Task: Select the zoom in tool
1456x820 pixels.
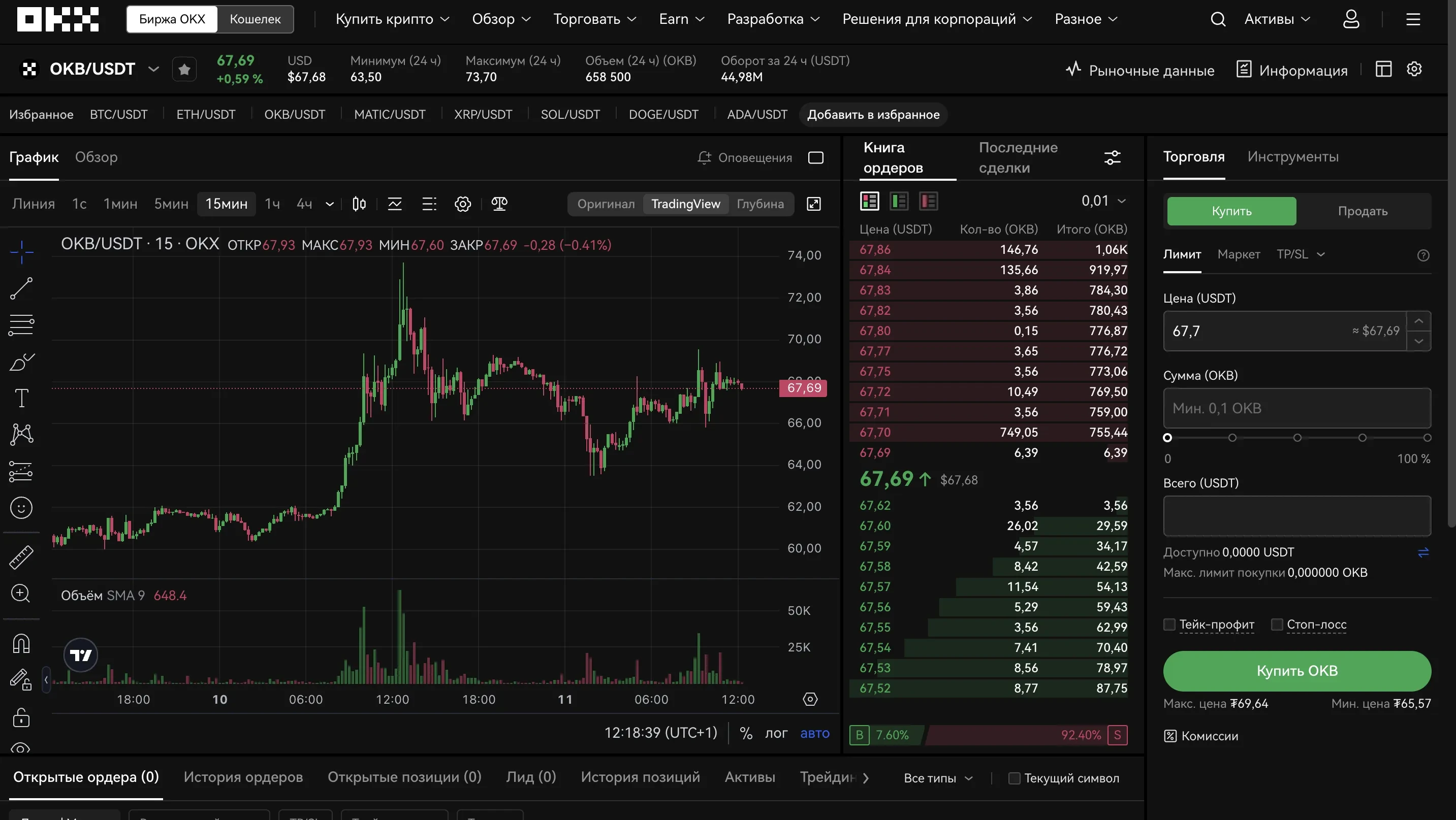Action: click(21, 594)
